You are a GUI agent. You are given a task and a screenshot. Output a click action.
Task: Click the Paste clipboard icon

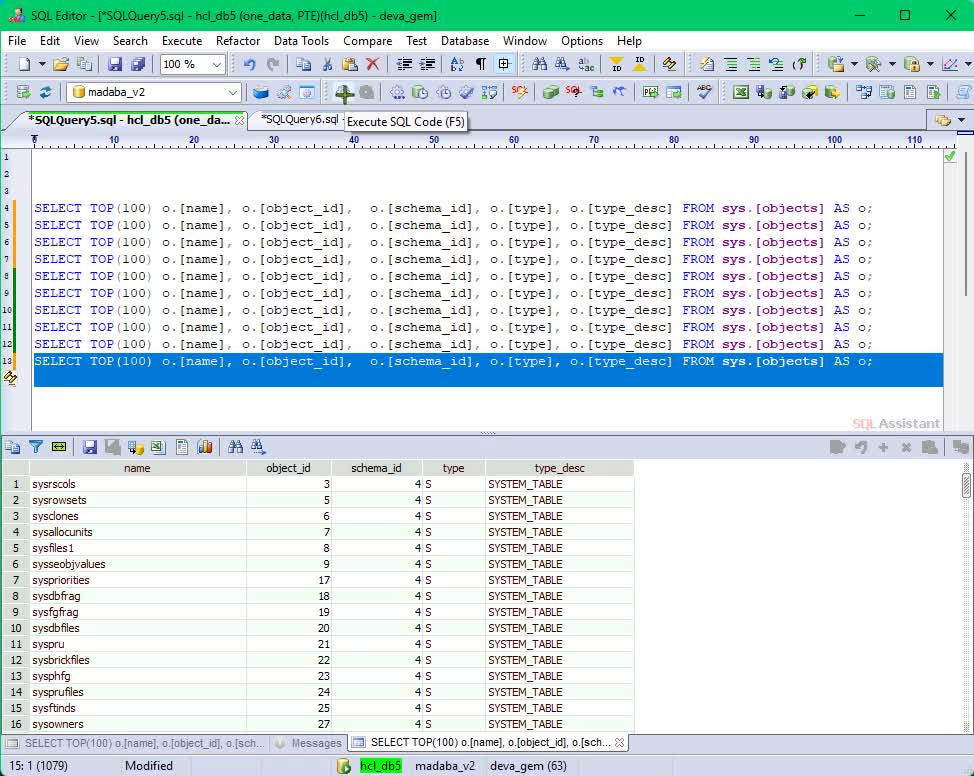click(x=350, y=64)
